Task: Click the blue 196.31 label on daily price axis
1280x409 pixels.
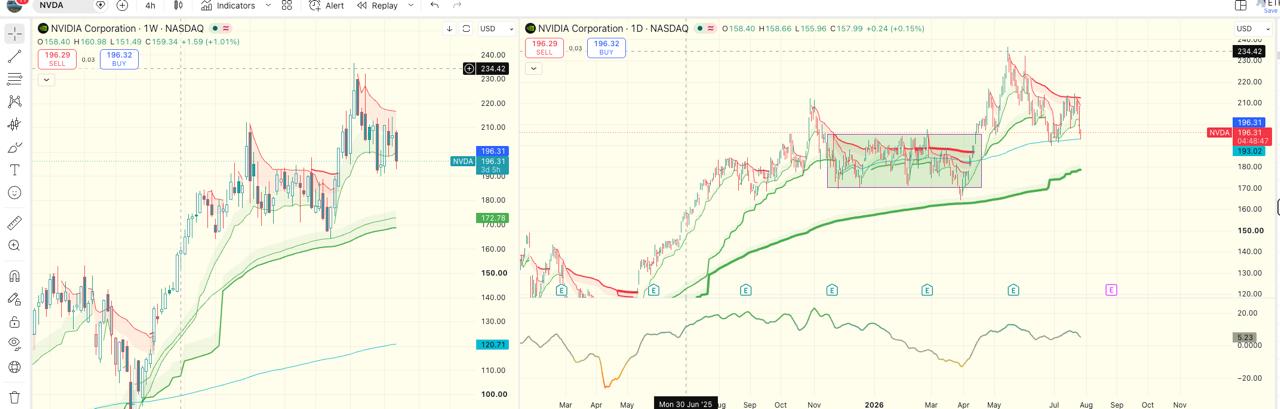Action: (1250, 122)
